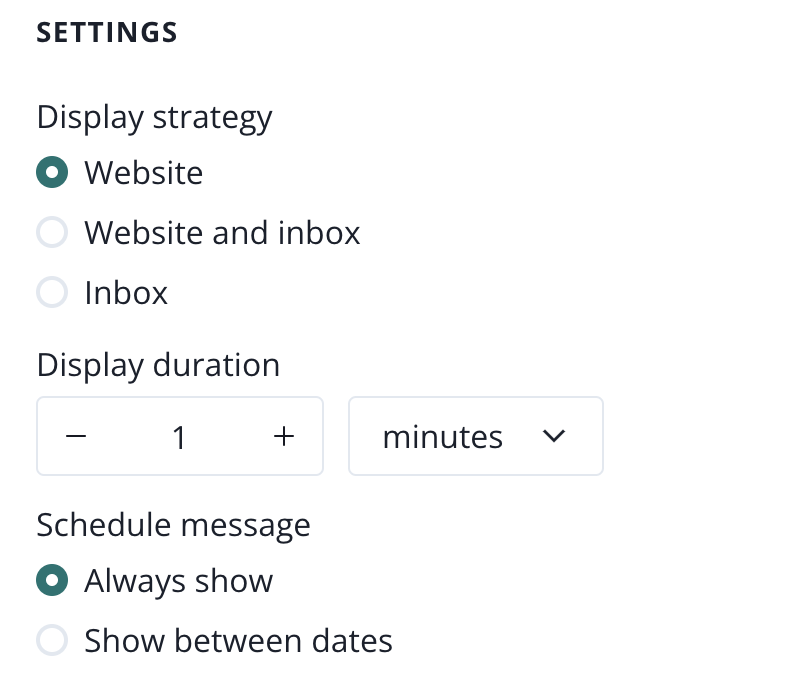Click the 'Schedule message' field label
The width and height of the screenshot is (812, 684).
[x=174, y=524]
